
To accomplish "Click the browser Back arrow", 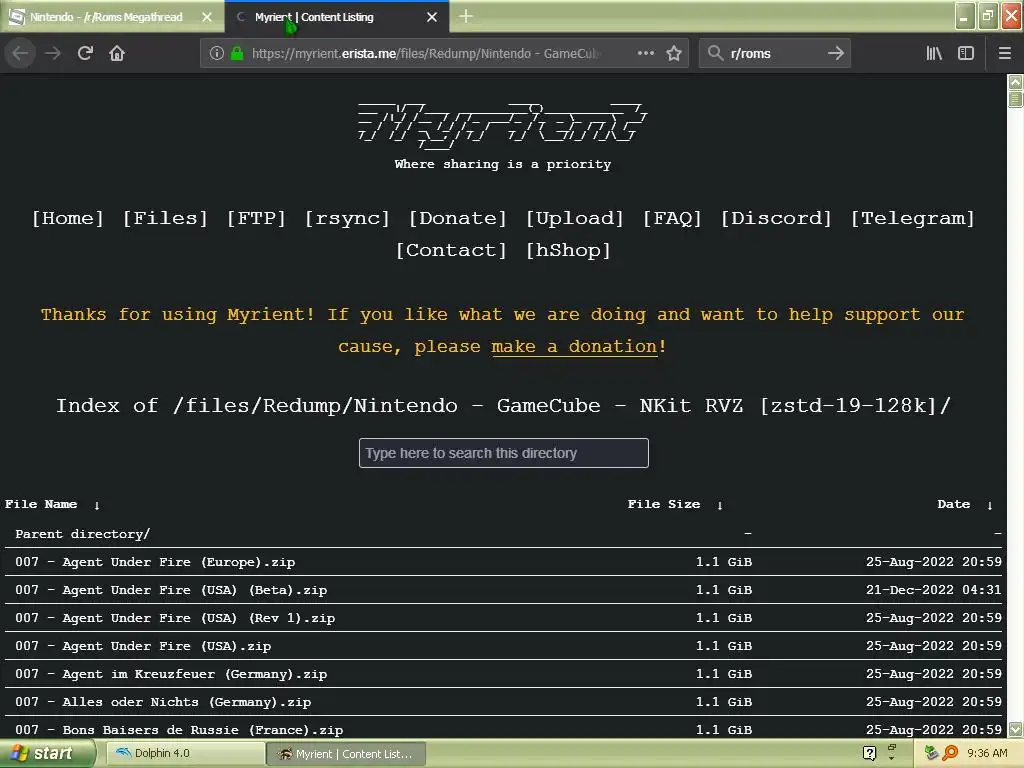I will coord(20,53).
